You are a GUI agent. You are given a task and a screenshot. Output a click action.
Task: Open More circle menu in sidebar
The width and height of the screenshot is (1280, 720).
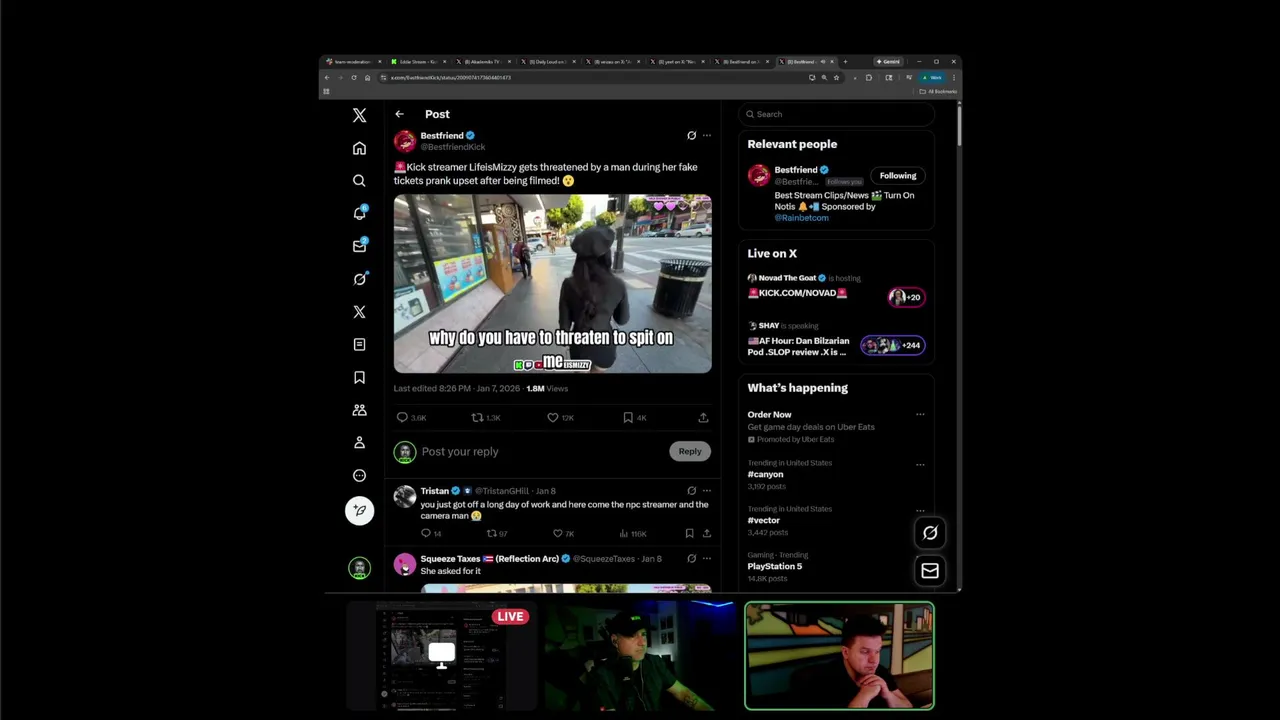pyautogui.click(x=359, y=475)
